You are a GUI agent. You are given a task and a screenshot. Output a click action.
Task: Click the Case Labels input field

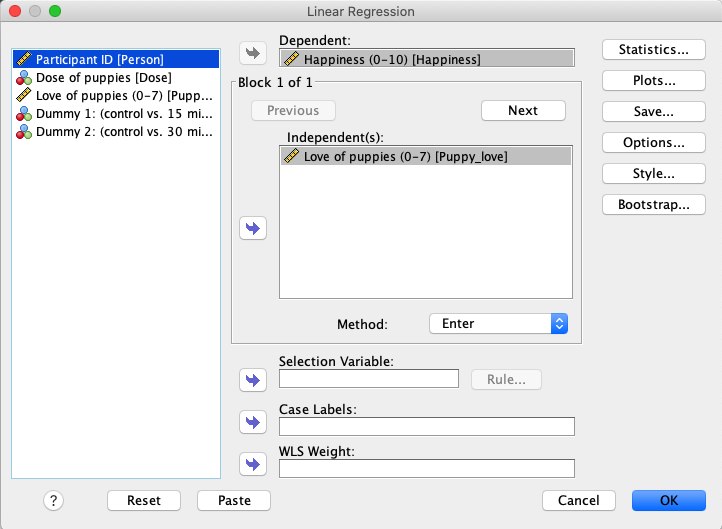[x=427, y=426]
